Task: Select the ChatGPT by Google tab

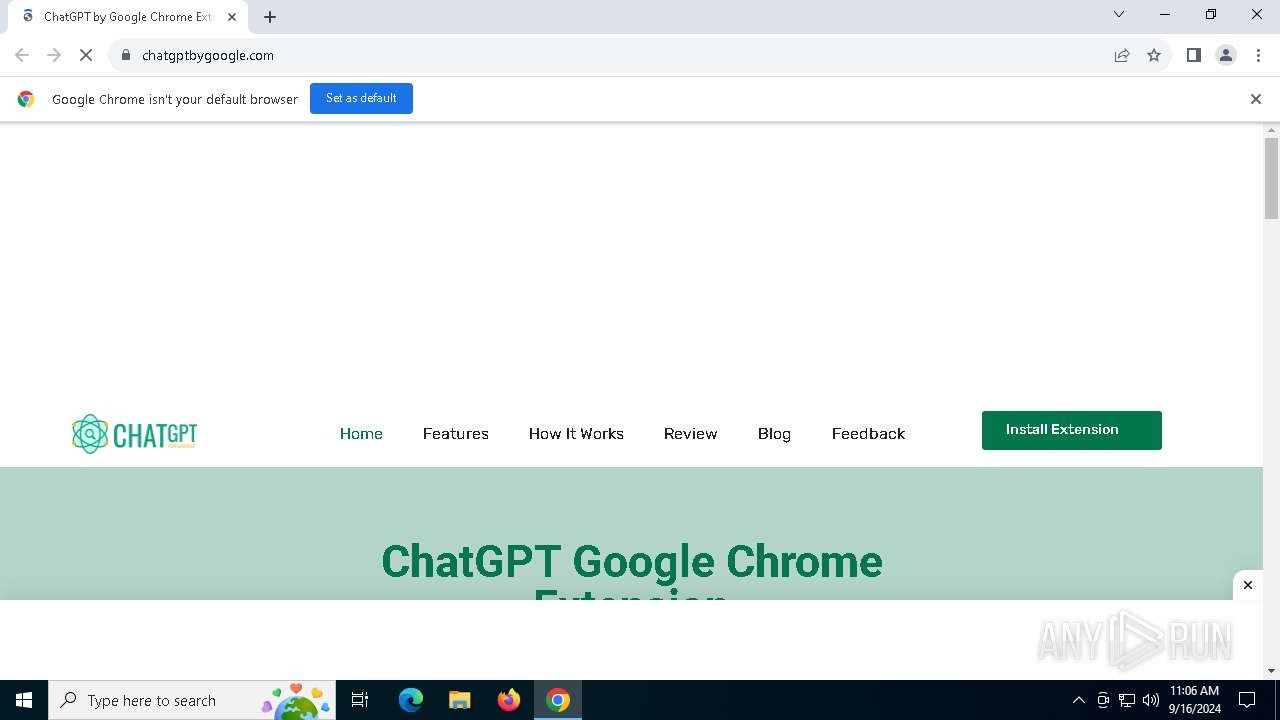Action: pos(128,17)
